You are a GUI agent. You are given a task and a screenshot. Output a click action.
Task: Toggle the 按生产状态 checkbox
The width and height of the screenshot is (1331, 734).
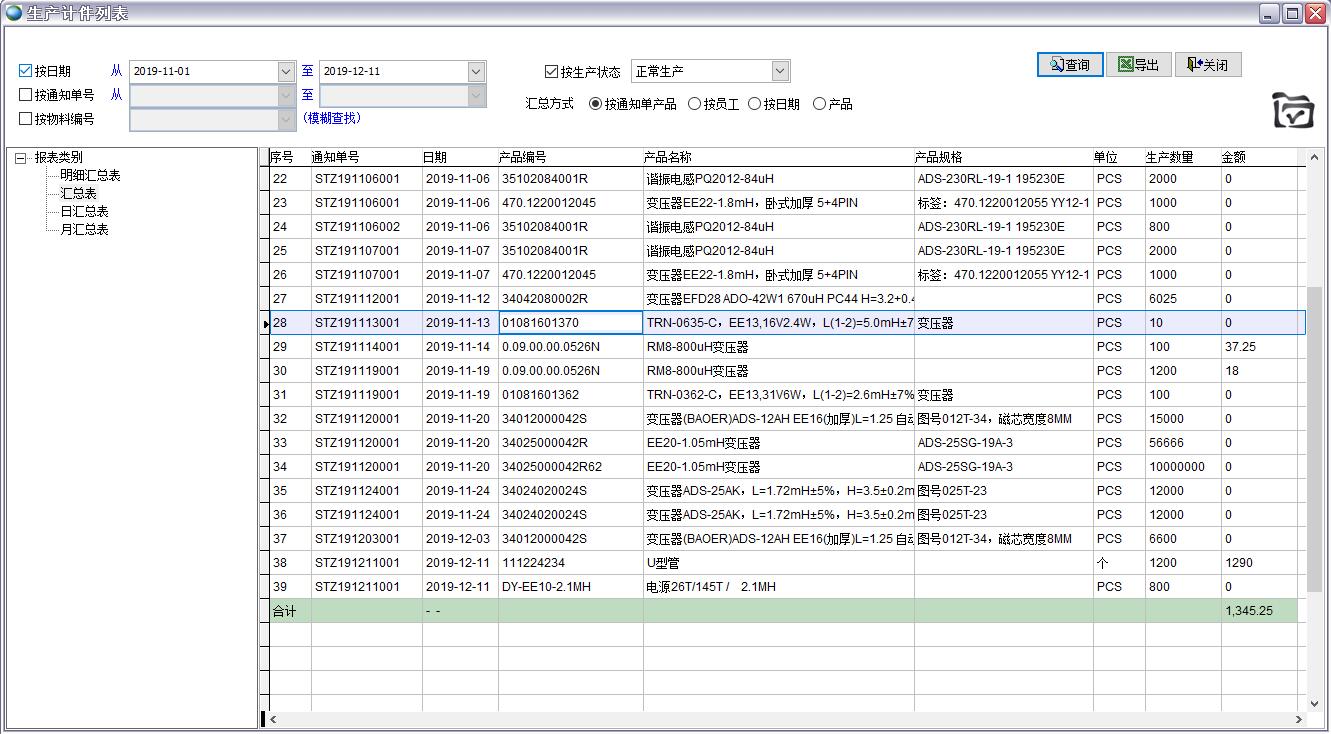[551, 71]
